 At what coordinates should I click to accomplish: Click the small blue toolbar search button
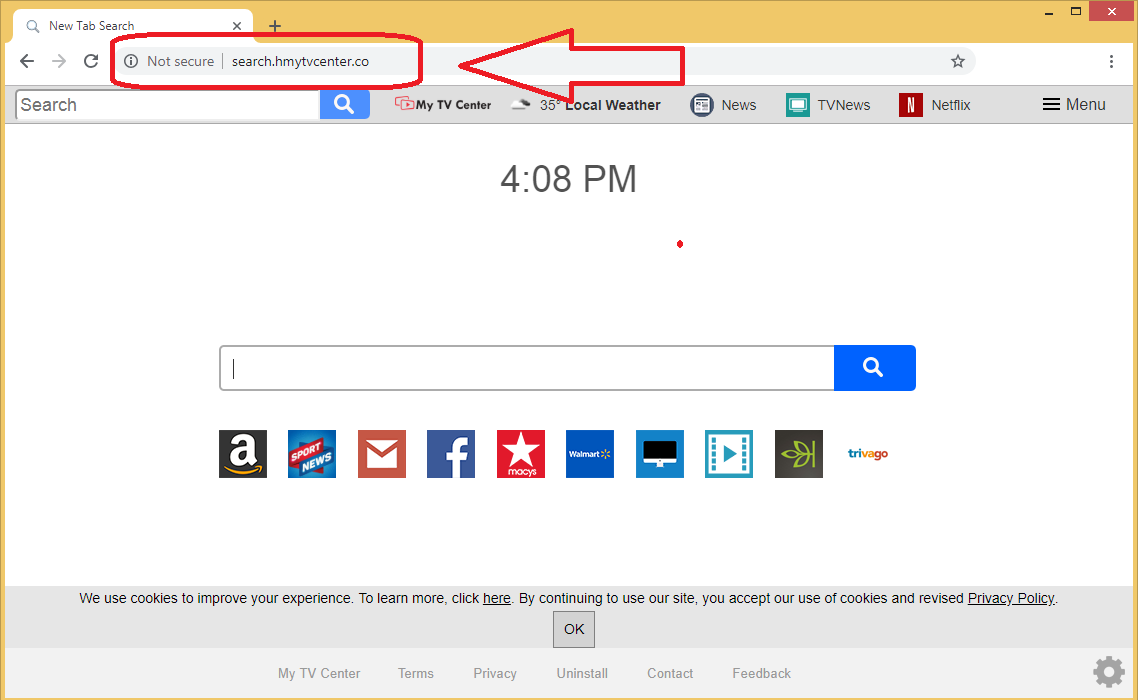tap(345, 105)
